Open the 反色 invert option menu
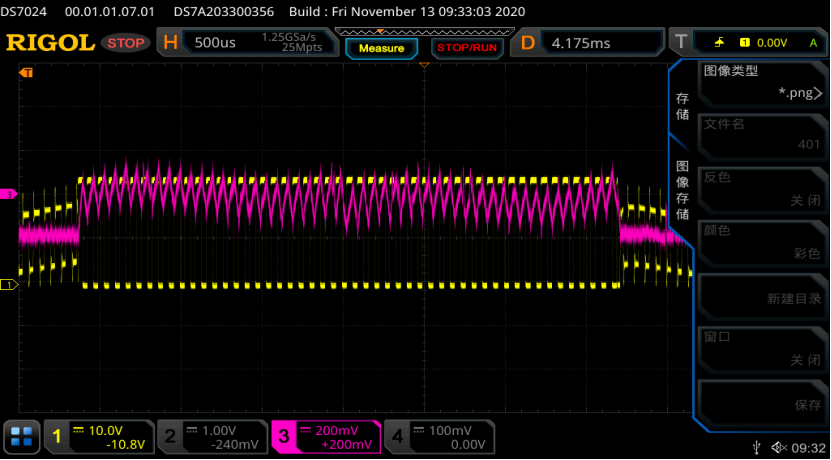831x460 pixels. click(760, 189)
